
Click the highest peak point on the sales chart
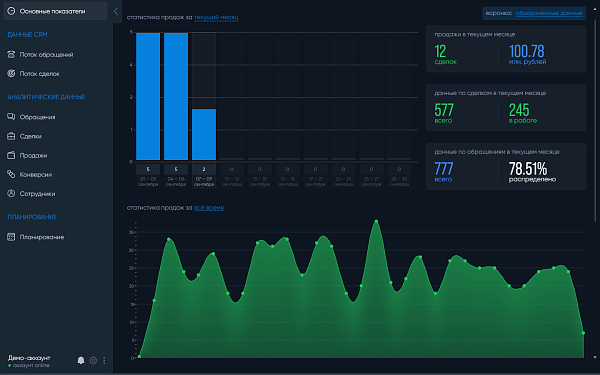coord(376,221)
